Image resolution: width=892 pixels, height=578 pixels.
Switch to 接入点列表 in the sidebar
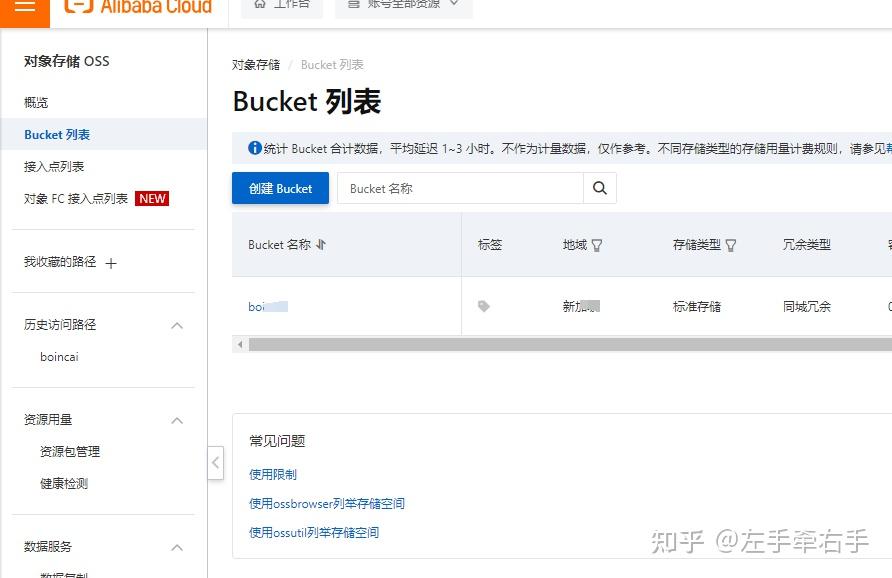[52, 166]
